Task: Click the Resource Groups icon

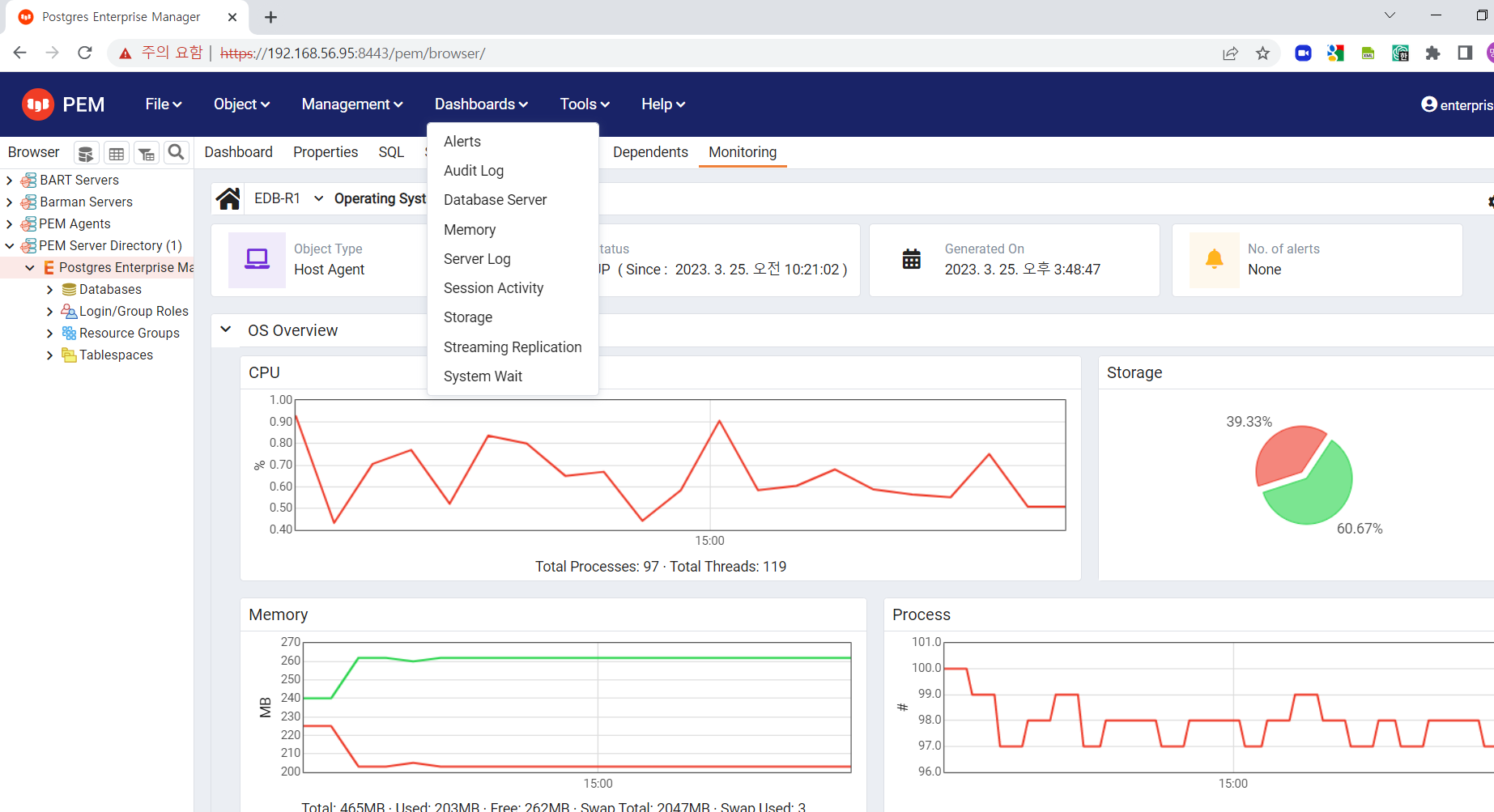Action: [x=70, y=333]
